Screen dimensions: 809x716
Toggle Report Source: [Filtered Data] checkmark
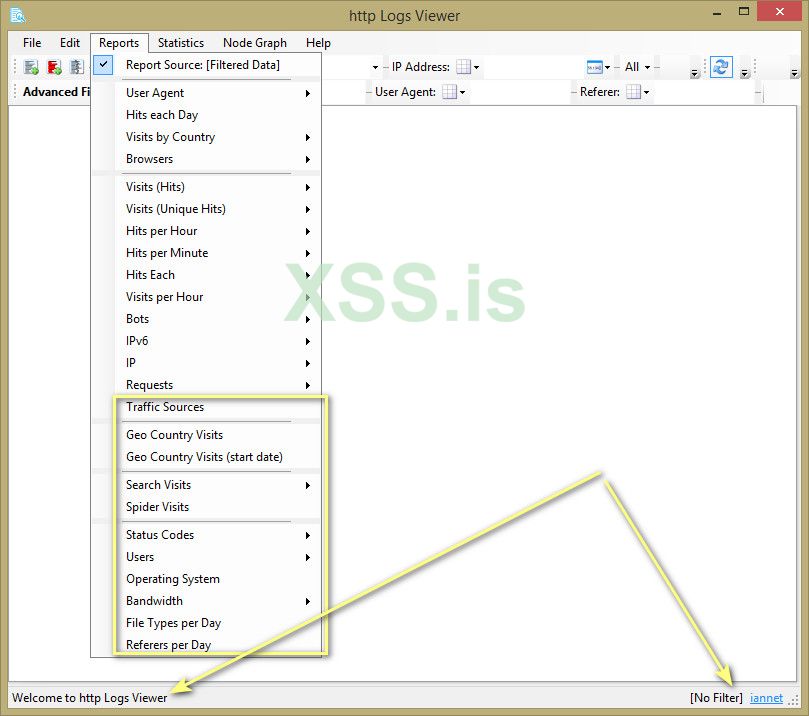(x=103, y=65)
